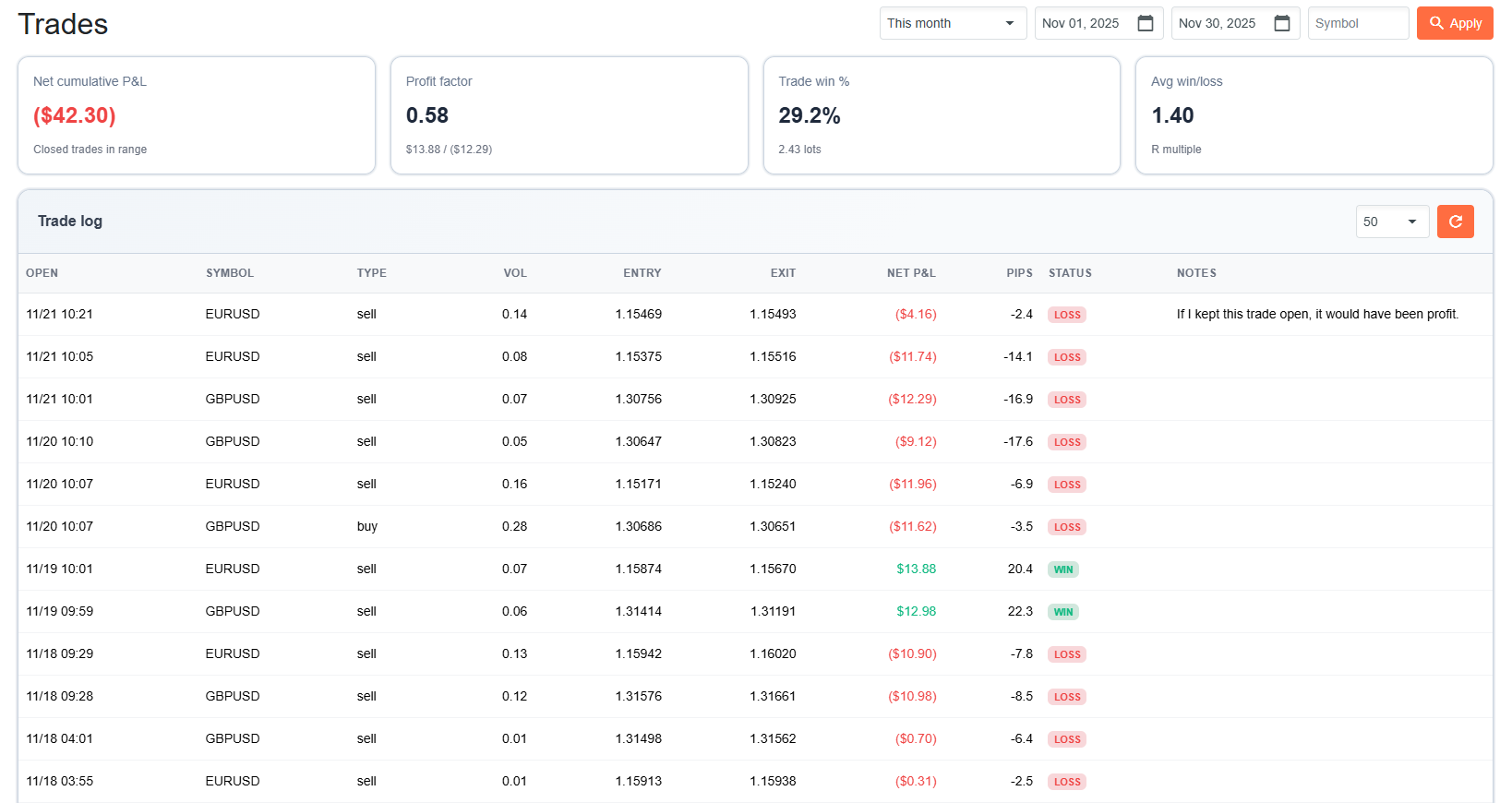Click the SYMBOL column header

pos(230,273)
